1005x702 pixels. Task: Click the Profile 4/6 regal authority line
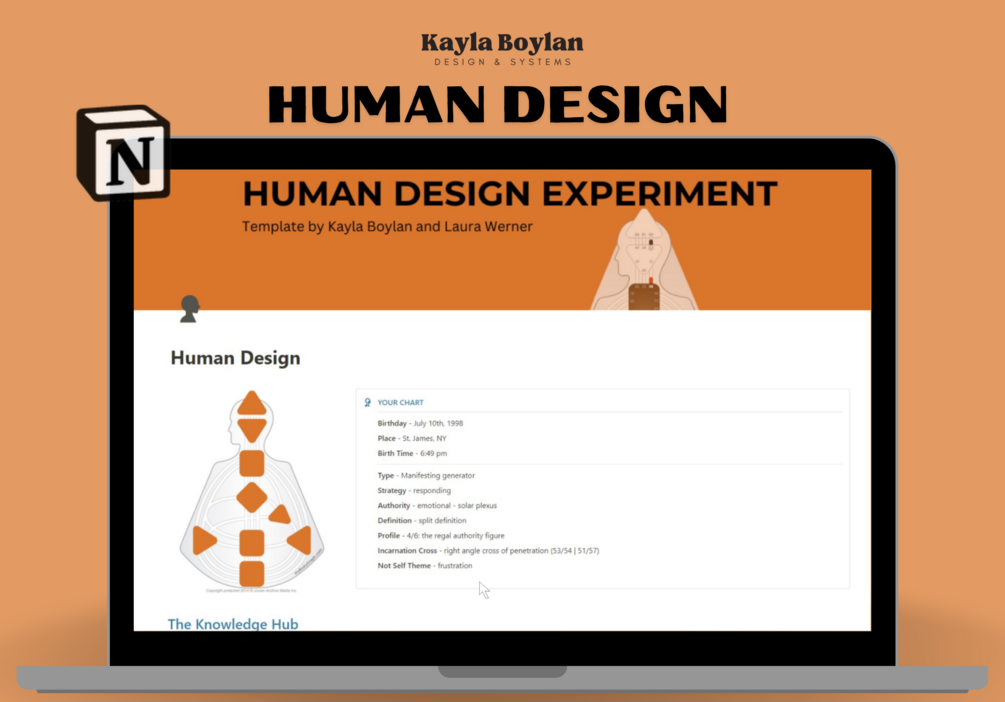pyautogui.click(x=441, y=535)
